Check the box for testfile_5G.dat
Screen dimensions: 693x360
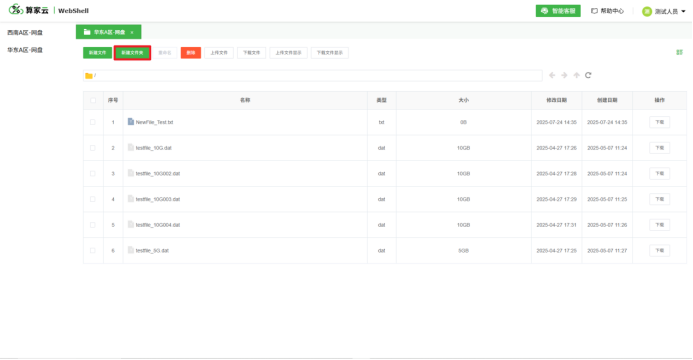click(93, 250)
